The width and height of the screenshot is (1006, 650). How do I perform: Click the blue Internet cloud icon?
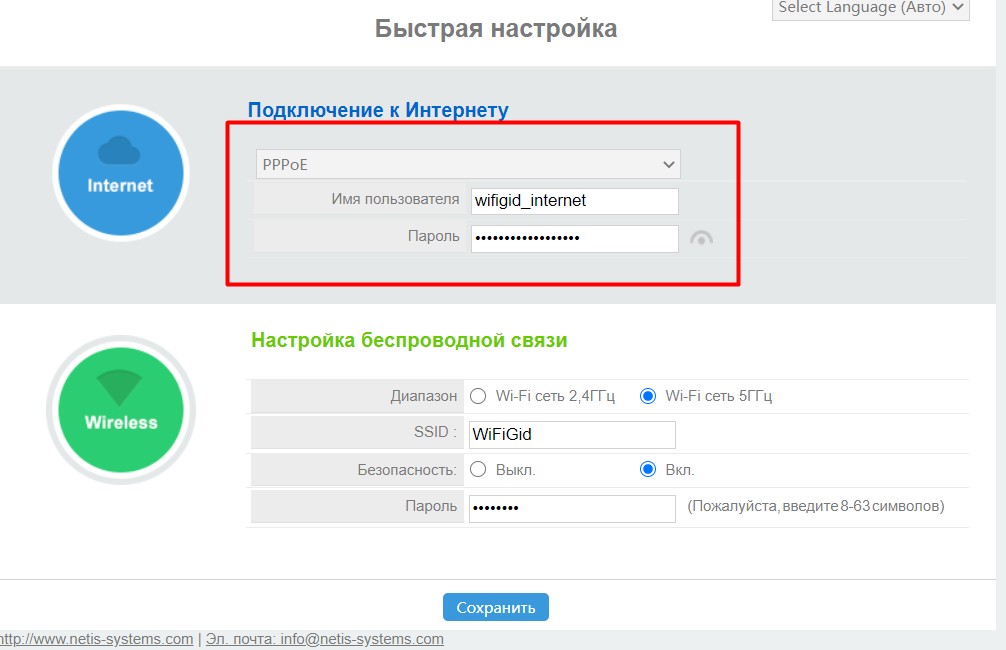[120, 172]
